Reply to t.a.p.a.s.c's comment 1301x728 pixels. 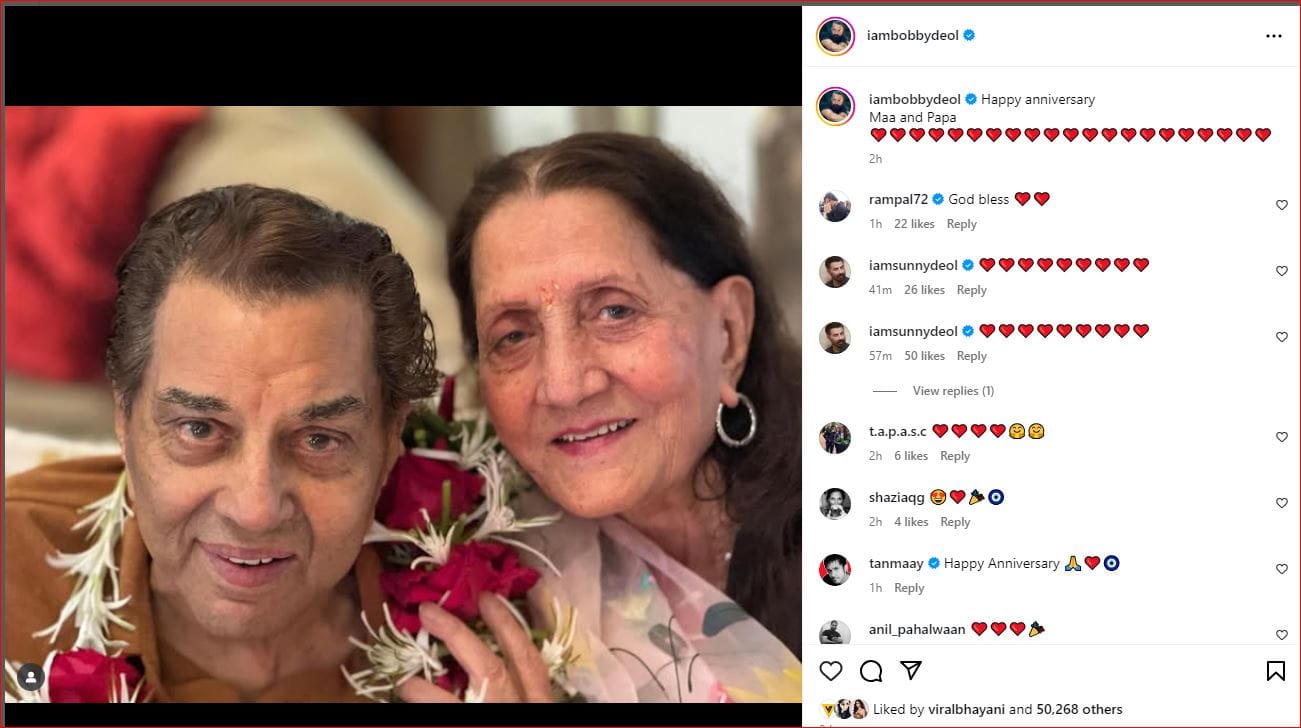click(x=954, y=456)
